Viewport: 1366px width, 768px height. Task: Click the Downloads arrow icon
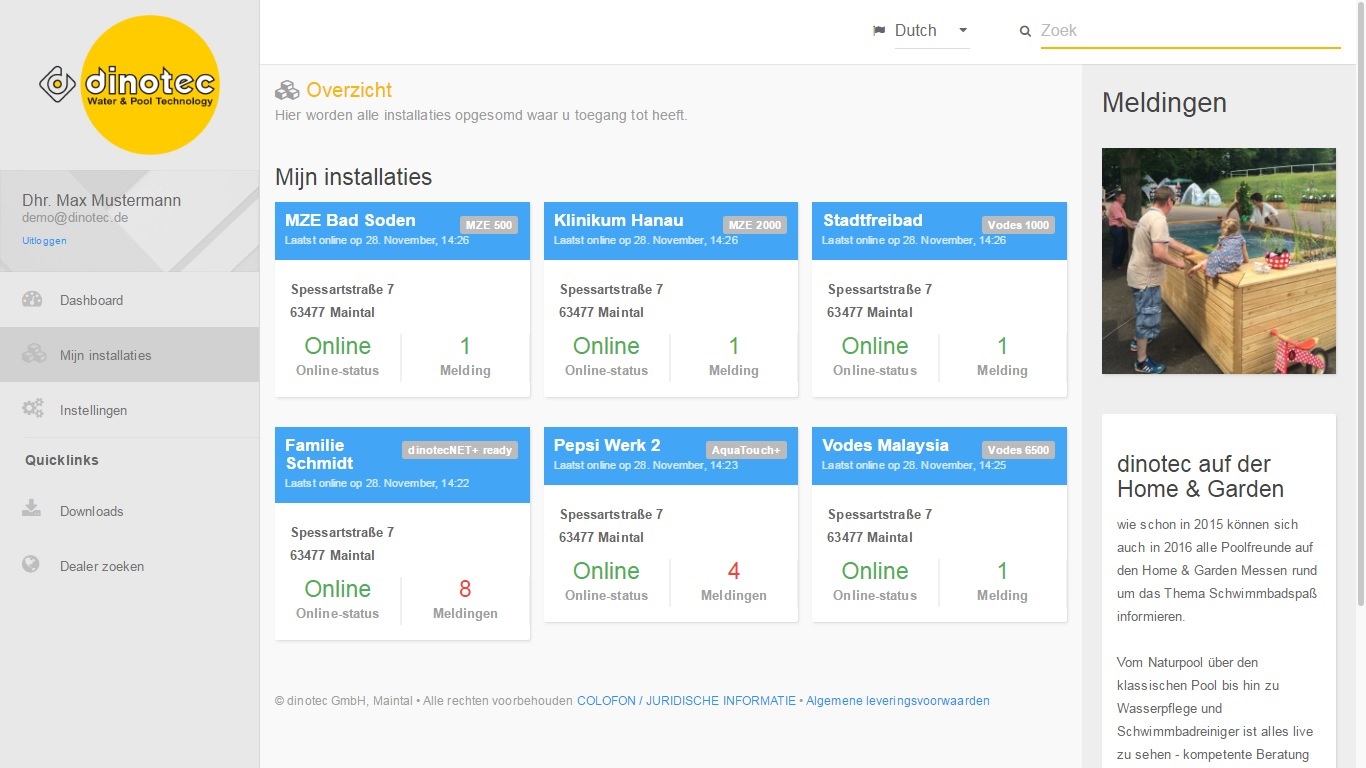click(x=32, y=509)
